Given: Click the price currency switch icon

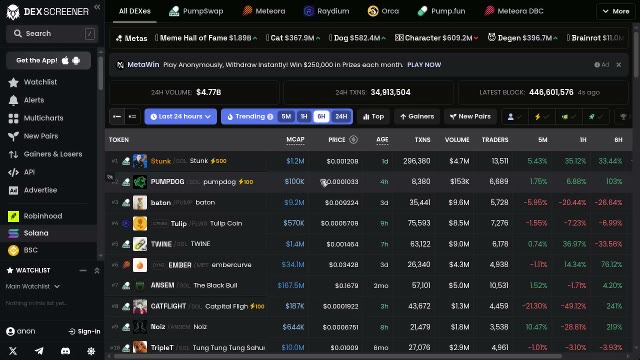Looking at the screenshot, I should [353, 140].
